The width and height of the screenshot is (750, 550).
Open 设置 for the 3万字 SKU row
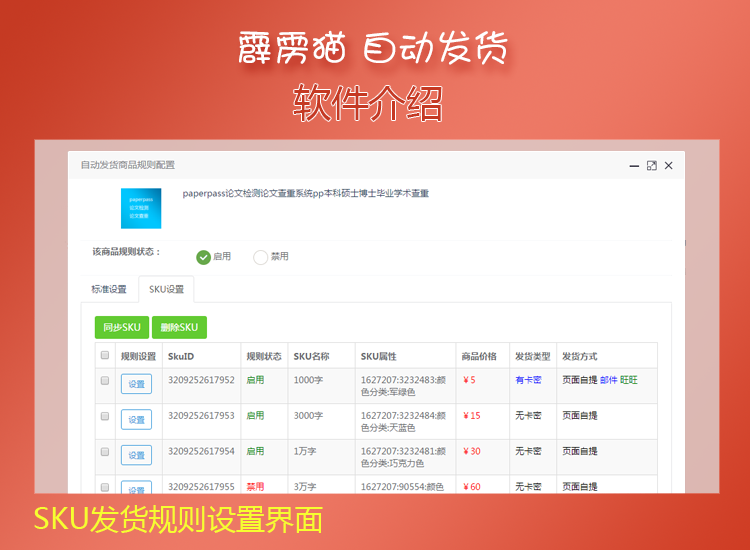136,487
